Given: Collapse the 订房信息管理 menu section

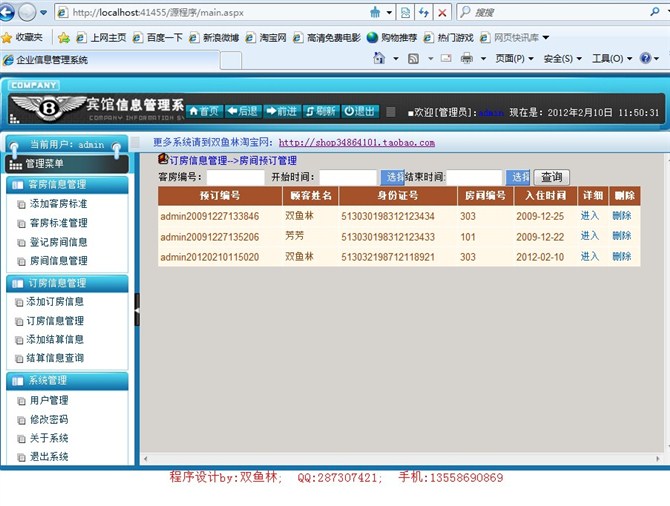Looking at the screenshot, I should click(68, 283).
